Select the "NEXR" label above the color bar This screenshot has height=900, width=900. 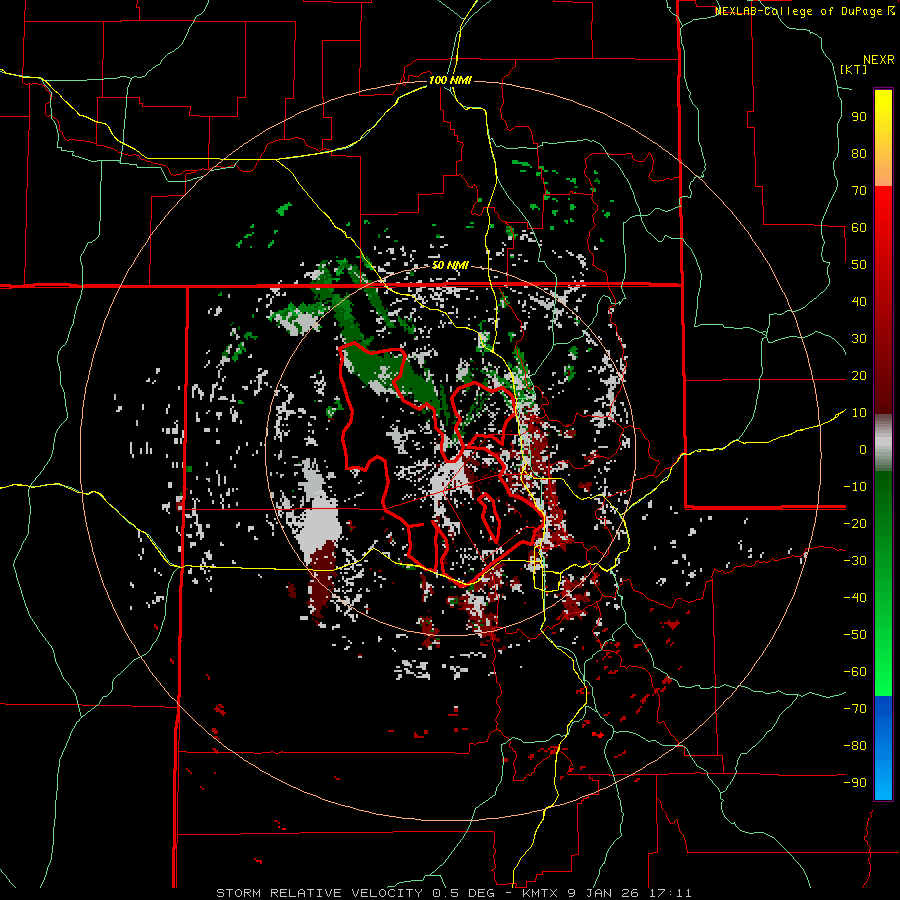coord(879,60)
